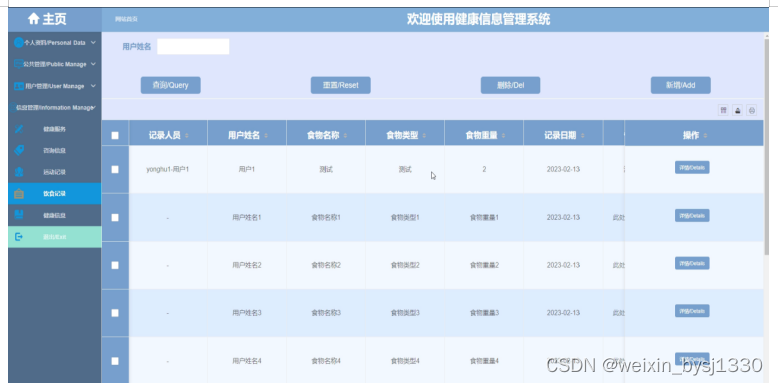778x385 pixels.
Task: Click the 食物名称1 cell
Action: (326, 217)
